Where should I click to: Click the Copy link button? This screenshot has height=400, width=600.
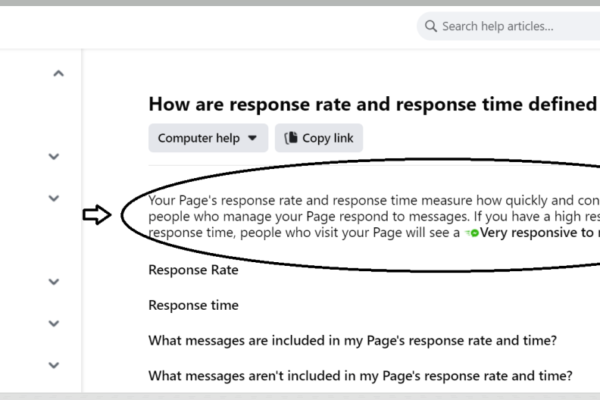(319, 138)
